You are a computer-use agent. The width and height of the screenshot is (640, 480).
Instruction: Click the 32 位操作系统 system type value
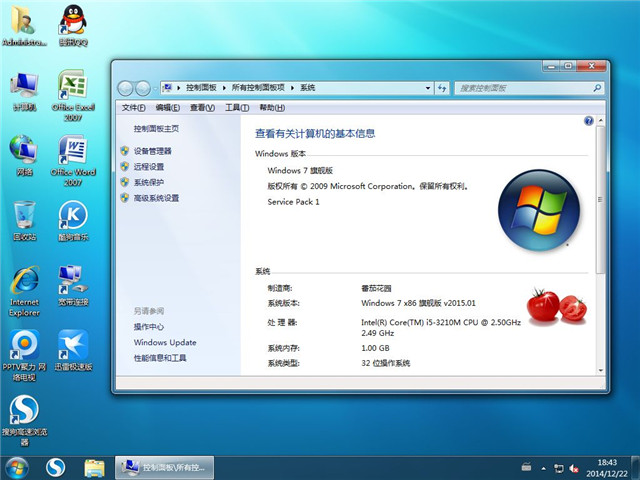coord(386,363)
